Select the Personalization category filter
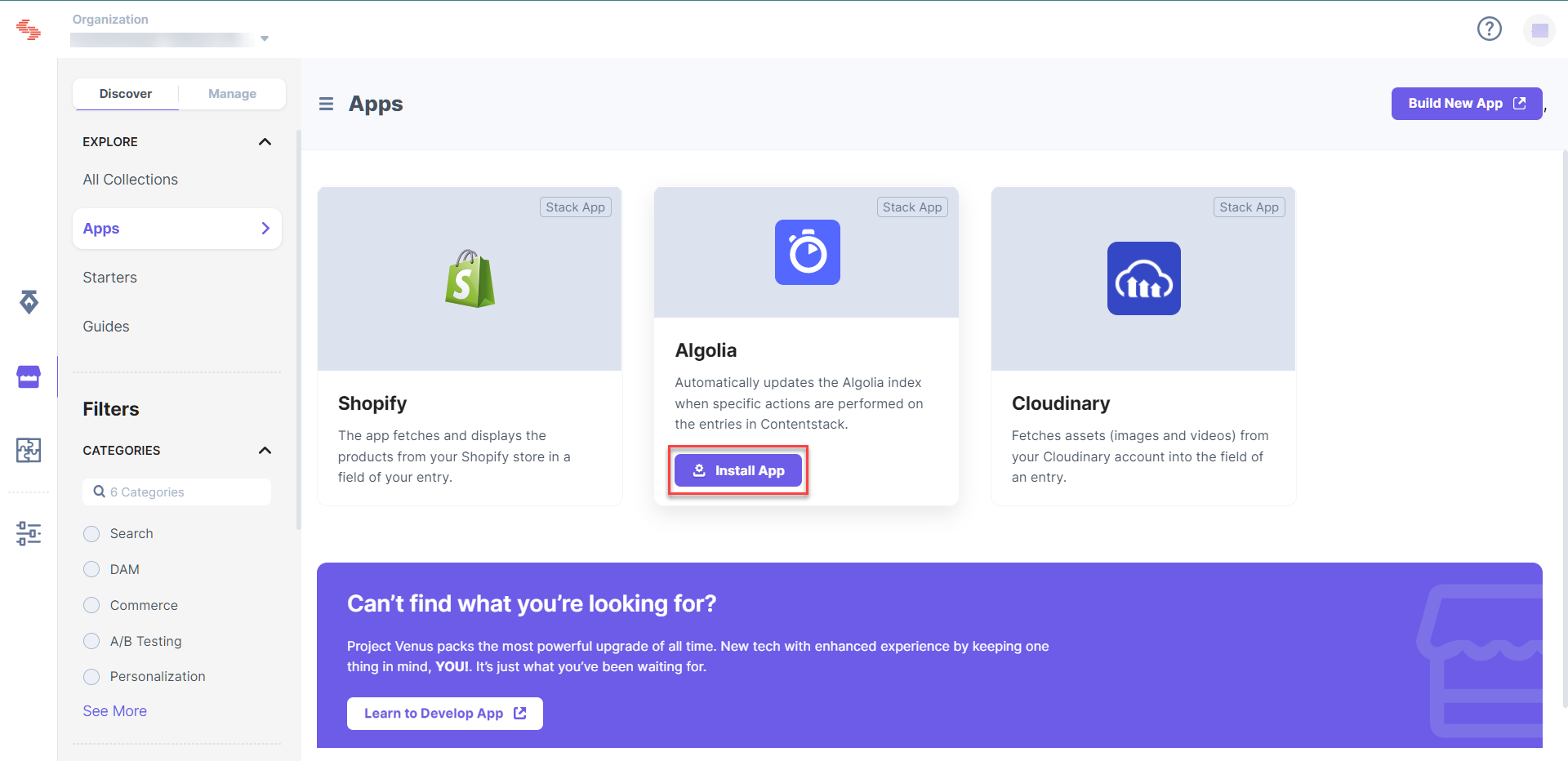 coord(91,677)
